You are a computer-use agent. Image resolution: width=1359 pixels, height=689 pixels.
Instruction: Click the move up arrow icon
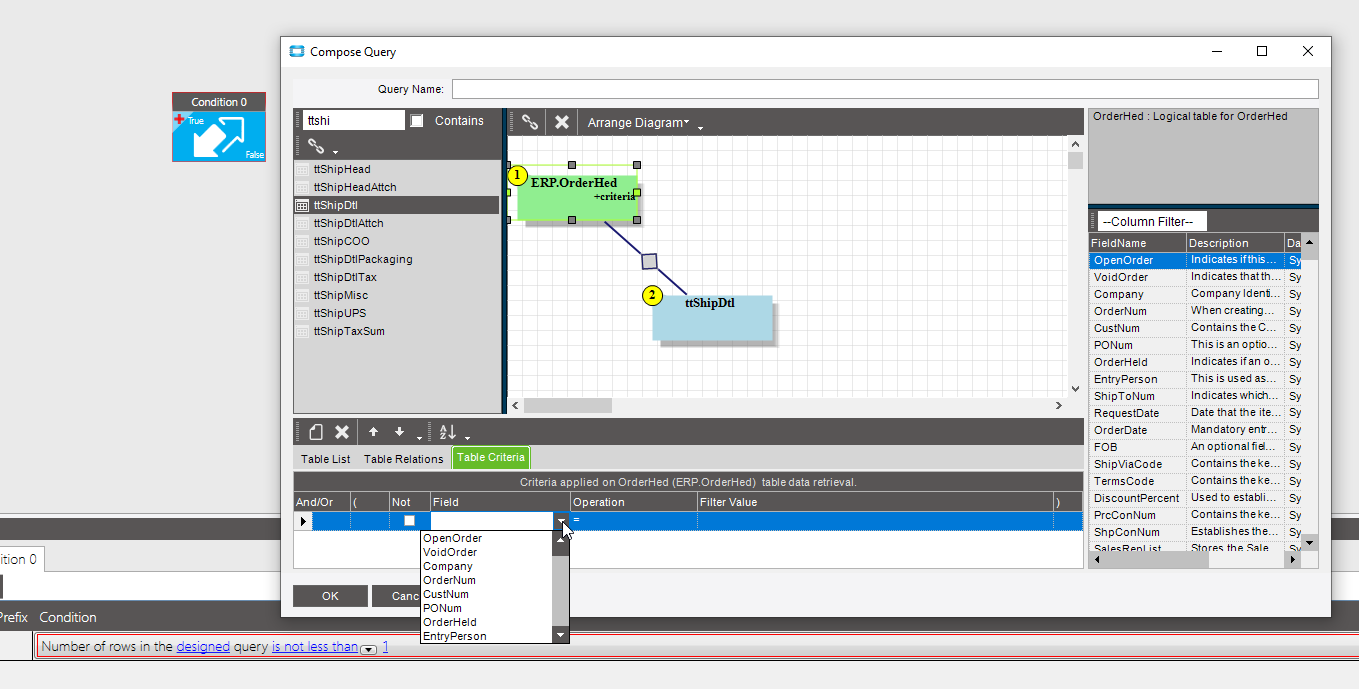tap(374, 432)
